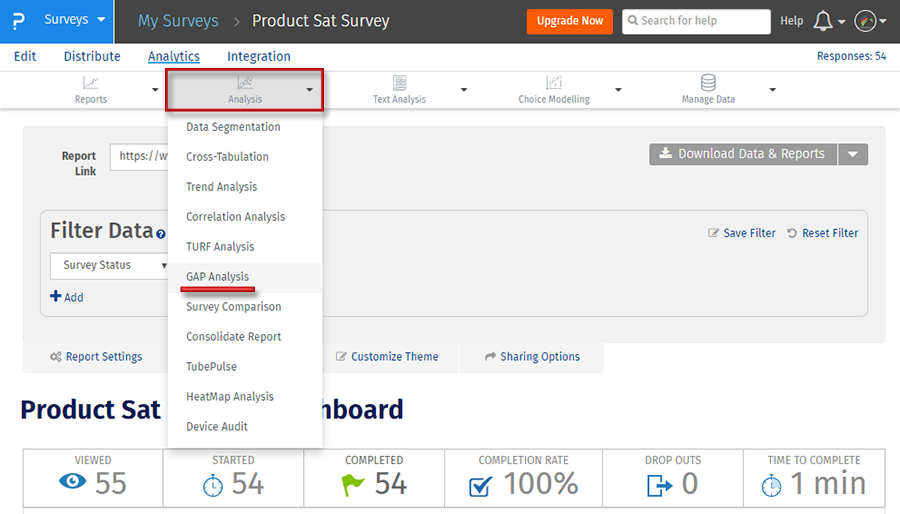The image size is (900, 514).
Task: Open the Customize Theme tab
Action: pos(387,357)
